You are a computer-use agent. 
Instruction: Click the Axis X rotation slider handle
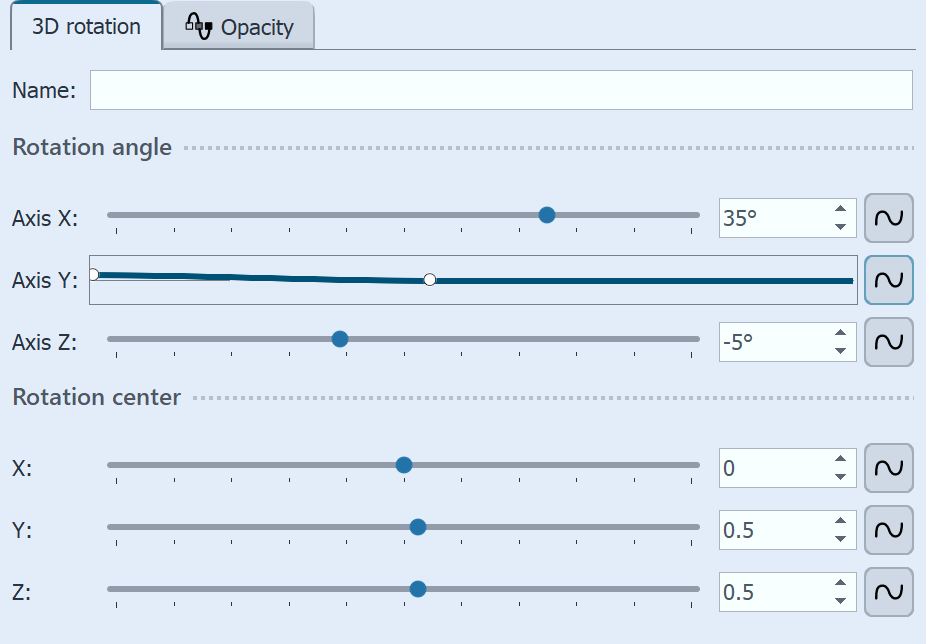pos(548,214)
